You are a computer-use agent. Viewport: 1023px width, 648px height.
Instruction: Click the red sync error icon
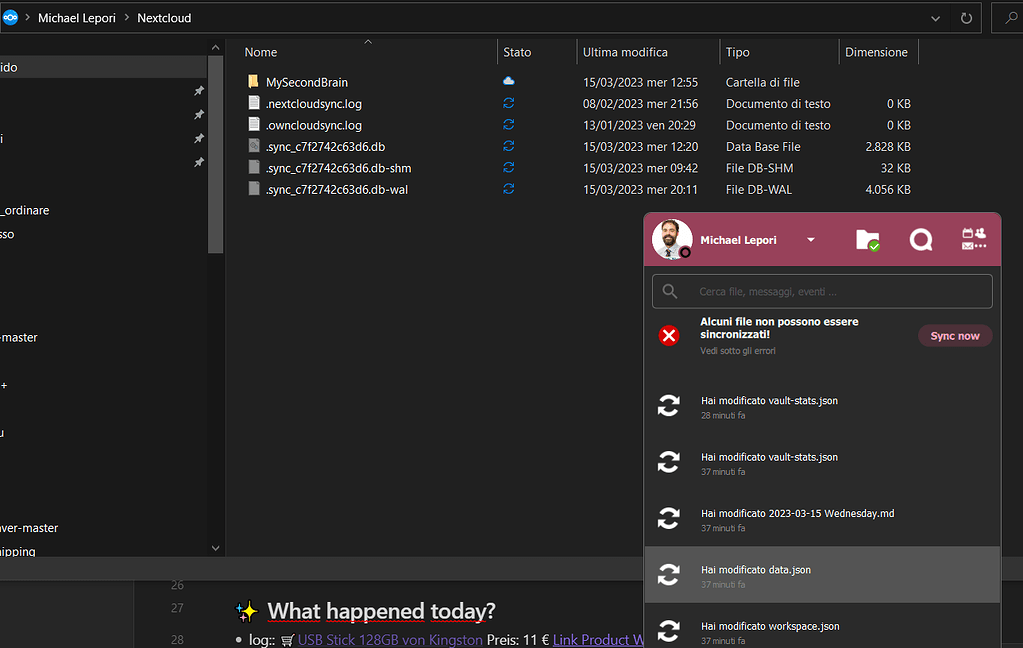pyautogui.click(x=668, y=335)
